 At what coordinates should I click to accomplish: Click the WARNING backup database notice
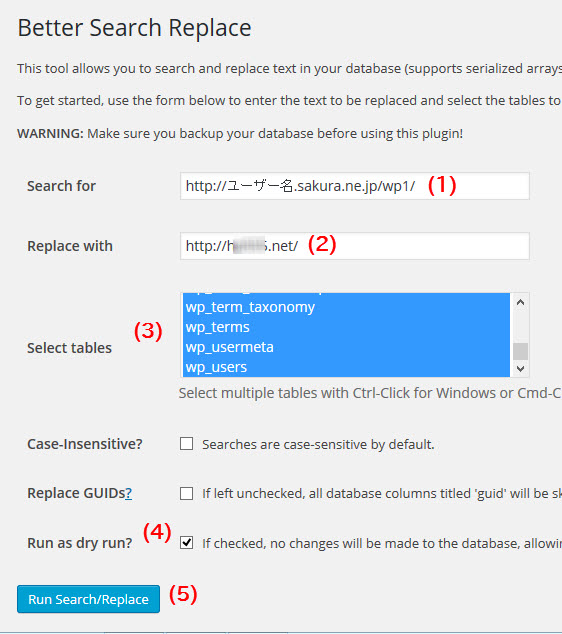(240, 133)
